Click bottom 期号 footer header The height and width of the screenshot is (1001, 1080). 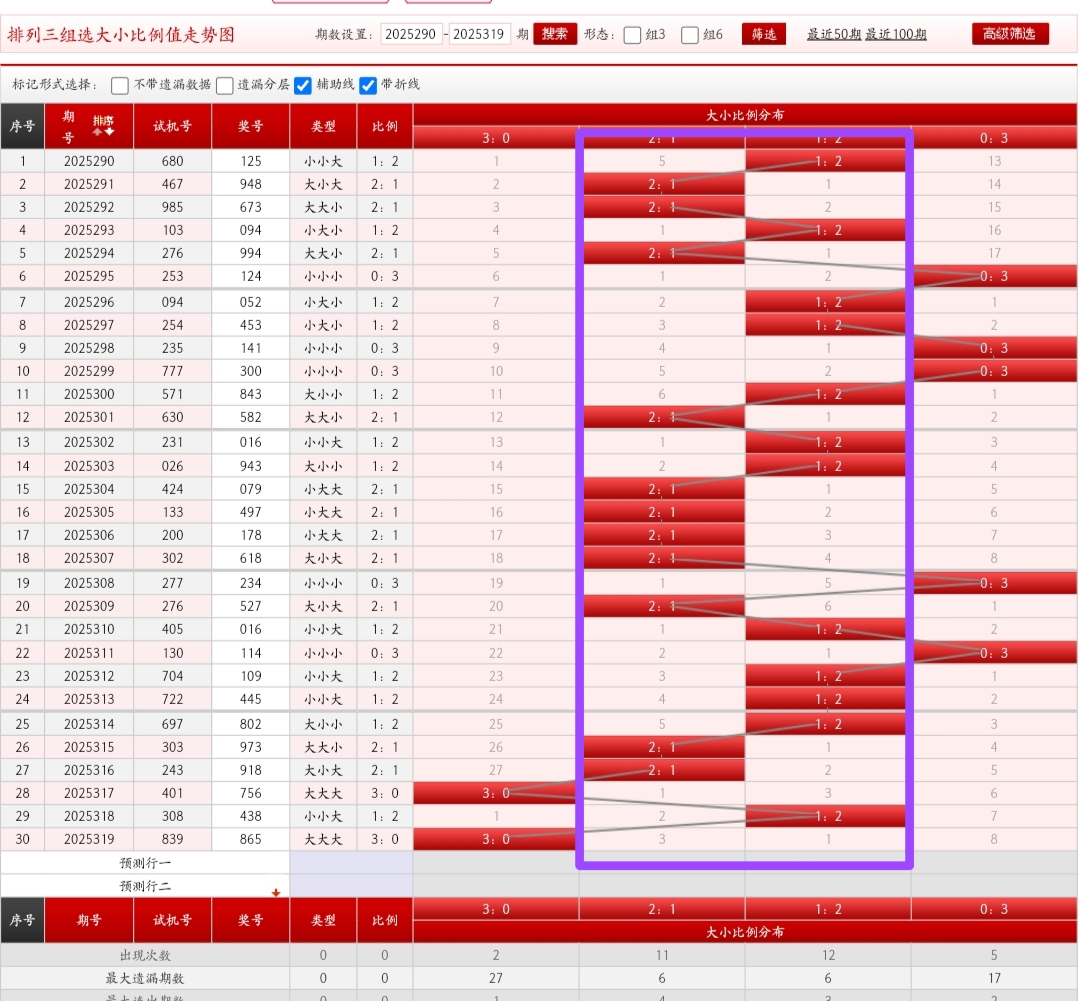[89, 920]
